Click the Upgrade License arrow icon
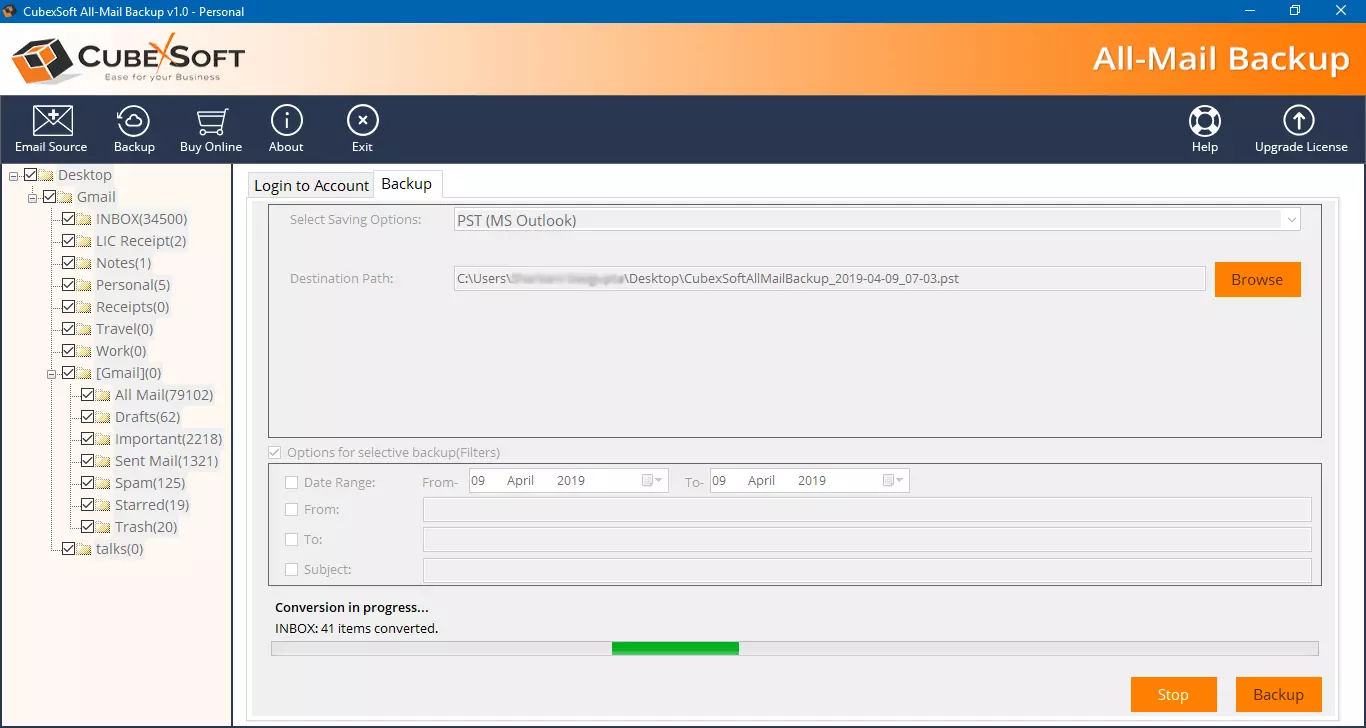Viewport: 1366px width, 728px height. coord(1300,121)
